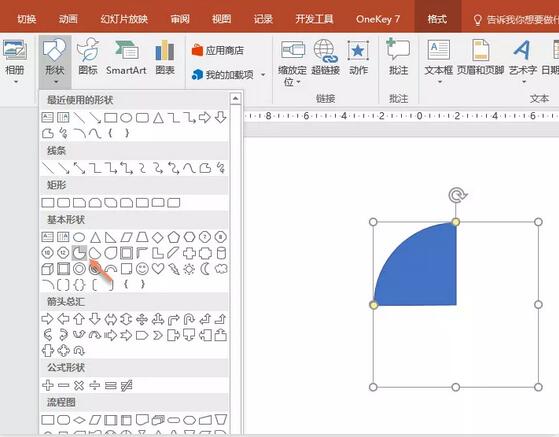Image resolution: width=559 pixels, height=437 pixels.
Task: Select the Cylinder shape
Action: tap(221, 253)
